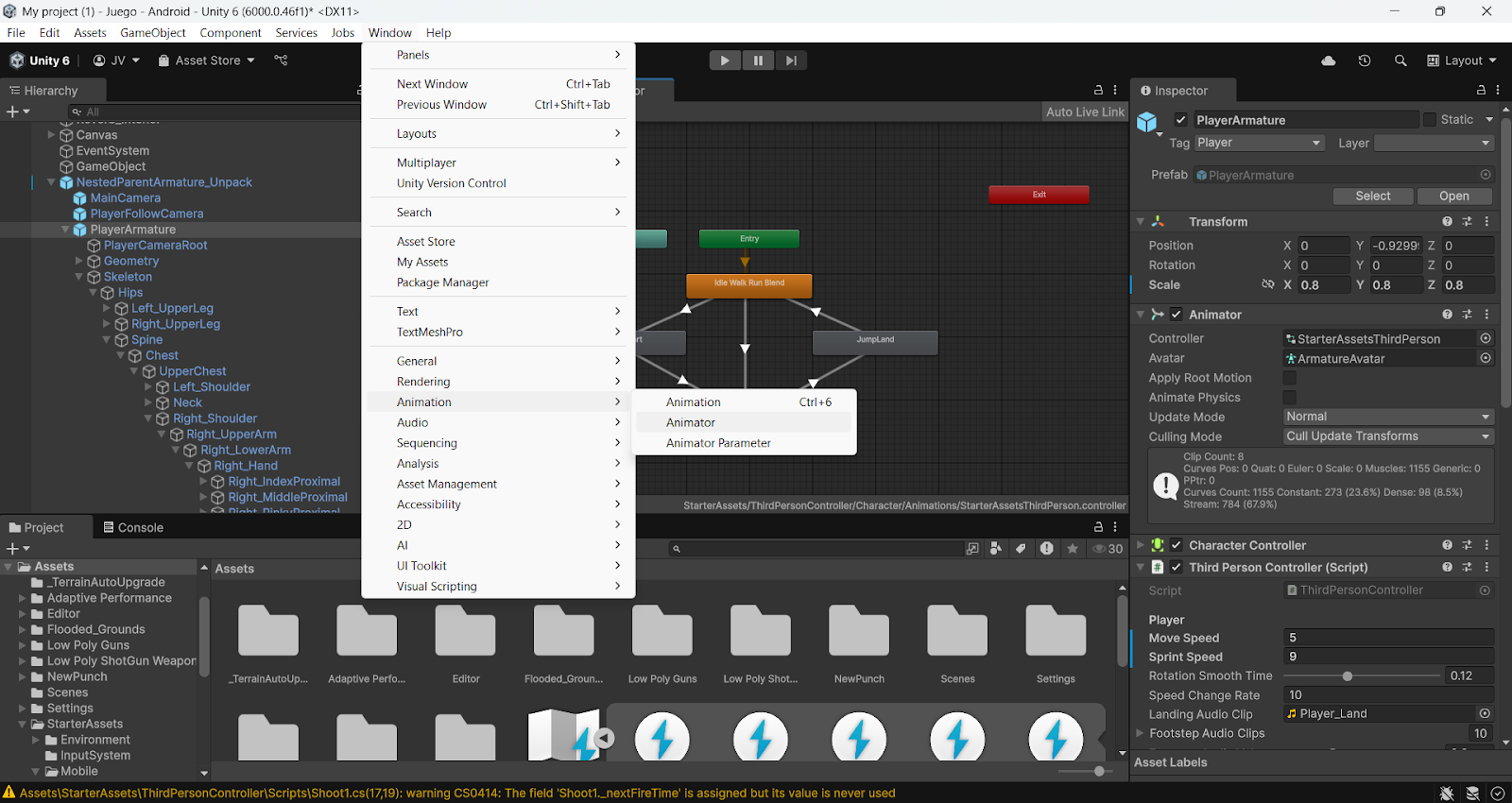Viewport: 1512px width, 803px height.
Task: Open the GameObject menu
Action: [153, 32]
